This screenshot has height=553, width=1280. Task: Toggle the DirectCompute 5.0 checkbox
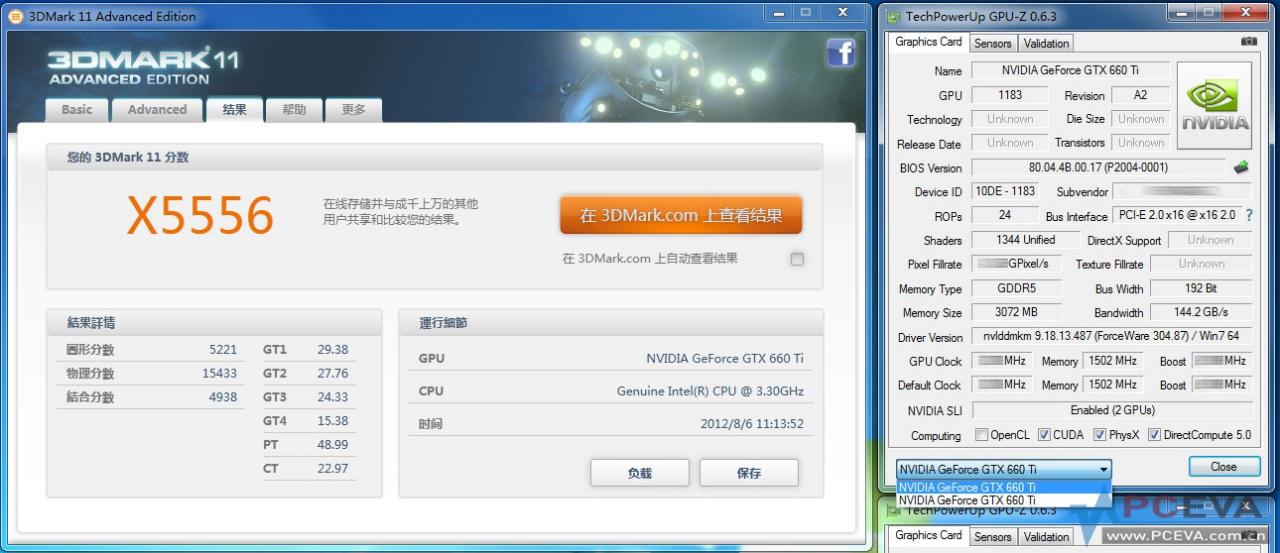tap(1154, 435)
